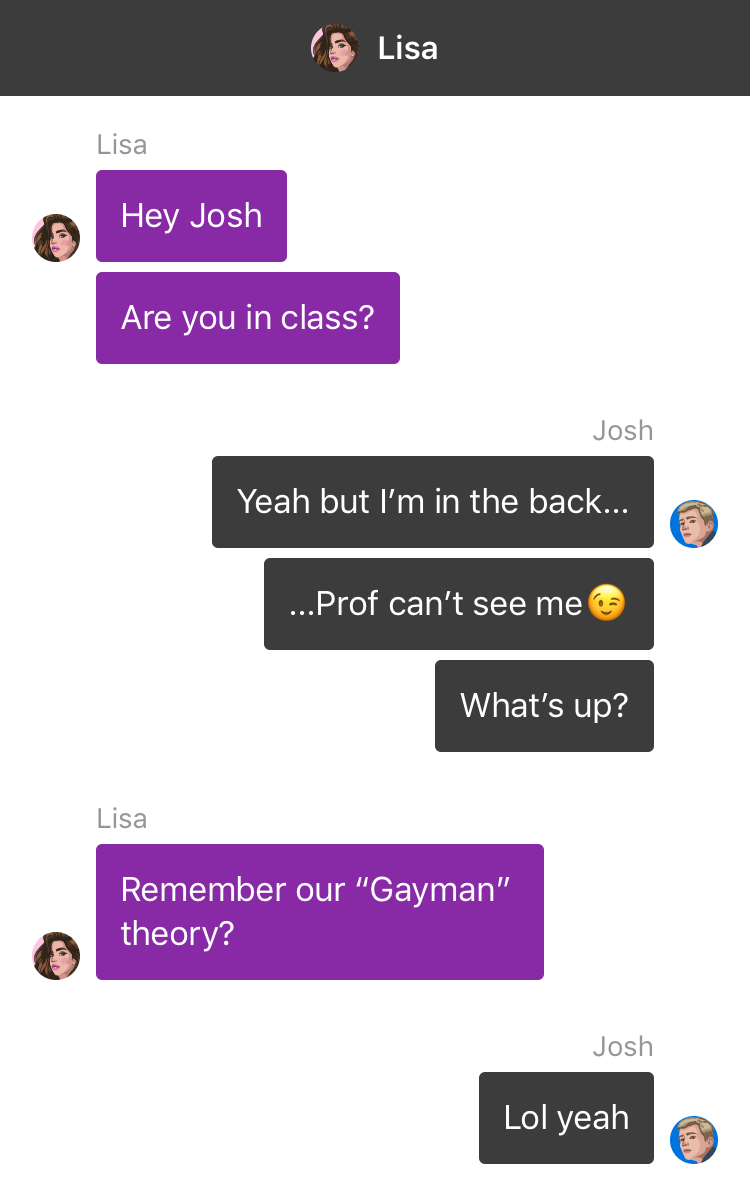Click the "Josh" sender label above "Yeah but"
The height and width of the screenshot is (1204, 750).
pos(623,431)
